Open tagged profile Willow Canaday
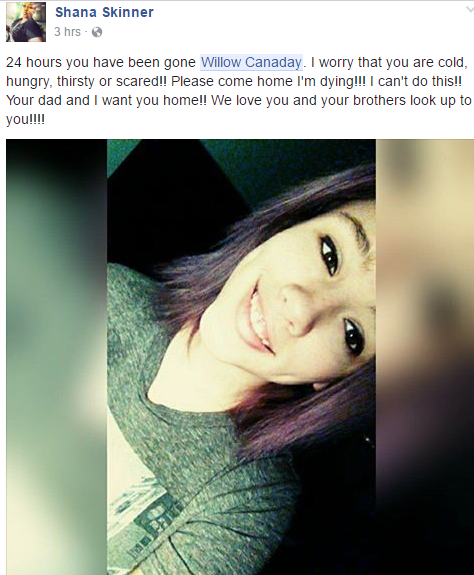474x575 pixels. click(x=251, y=62)
